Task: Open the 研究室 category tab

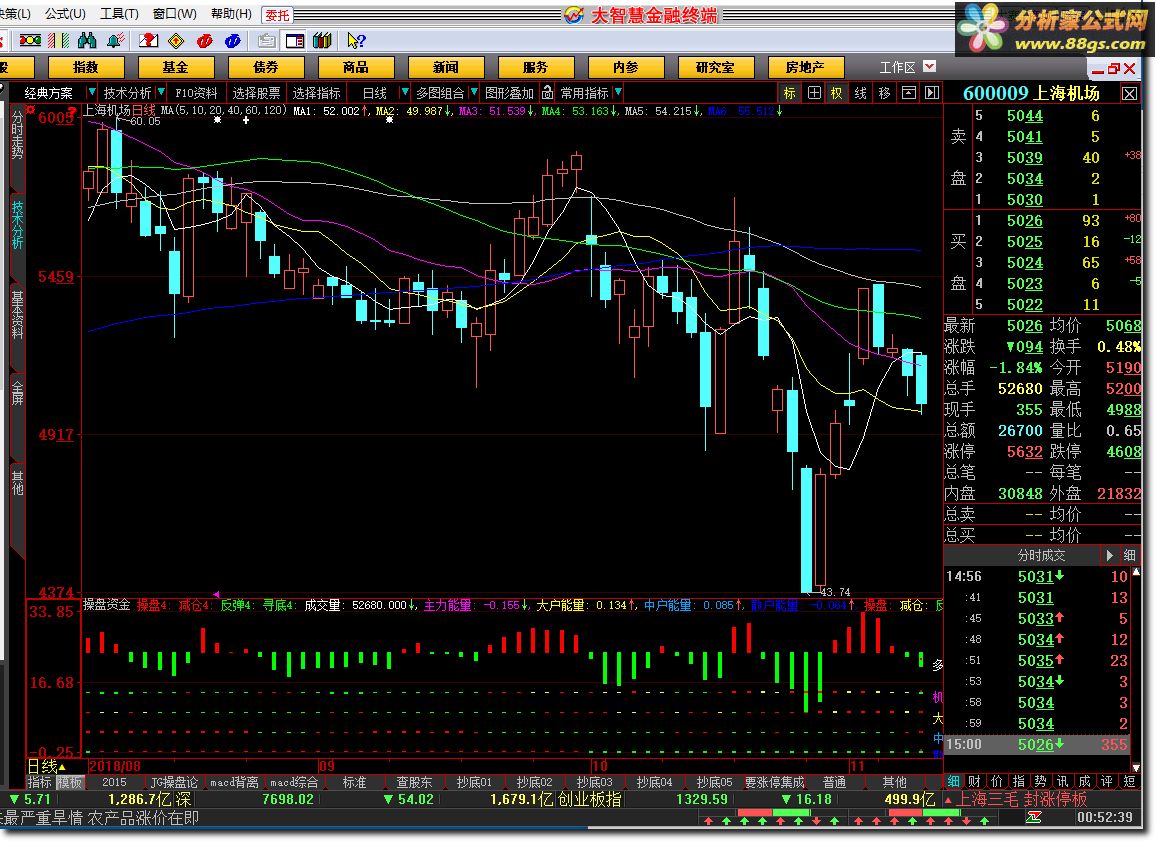Action: [716, 67]
